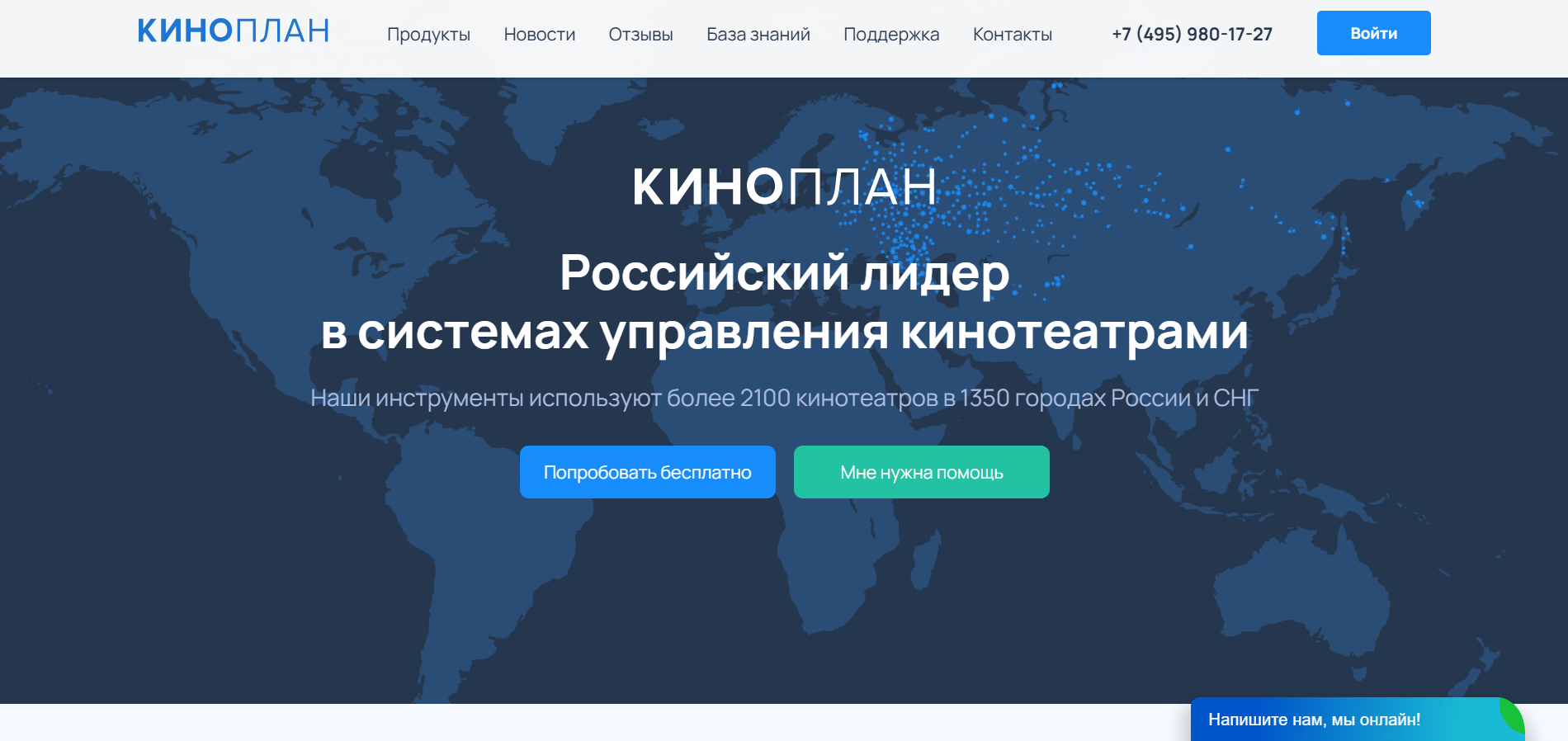
Task: Open the Контакты page
Action: (1013, 35)
